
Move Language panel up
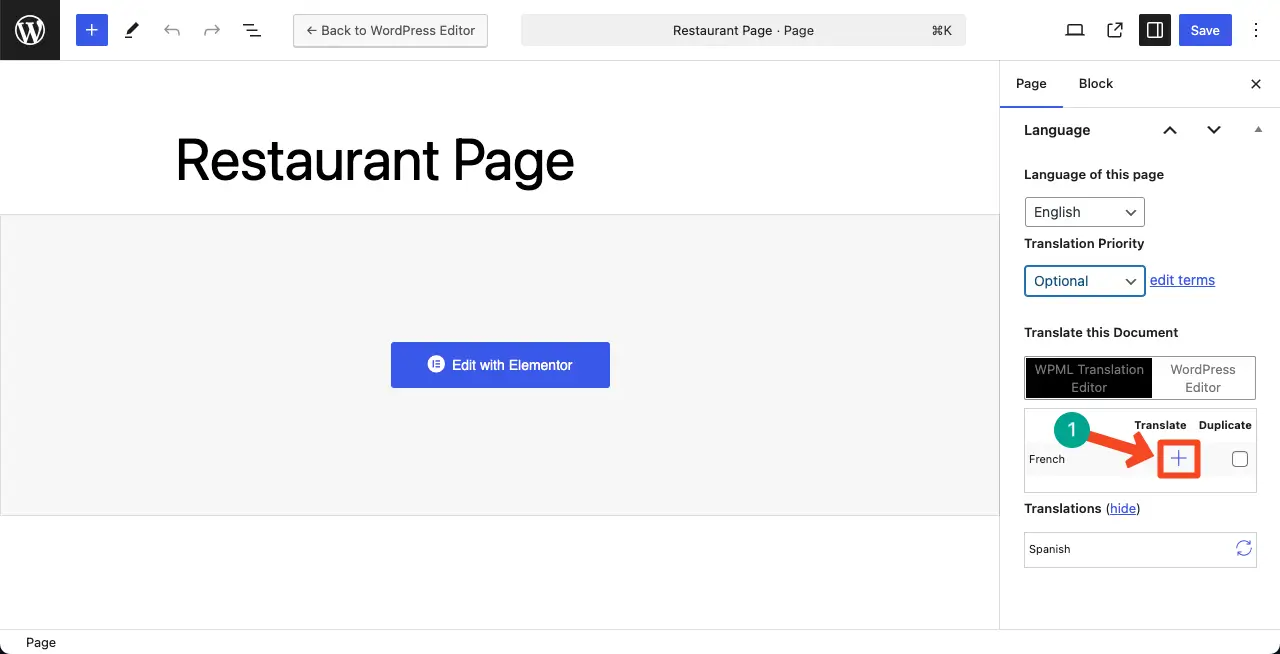coord(1170,130)
